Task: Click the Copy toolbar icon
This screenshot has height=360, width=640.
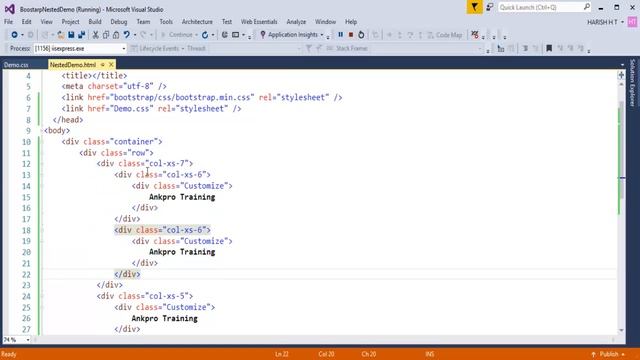Action: [x=106, y=35]
